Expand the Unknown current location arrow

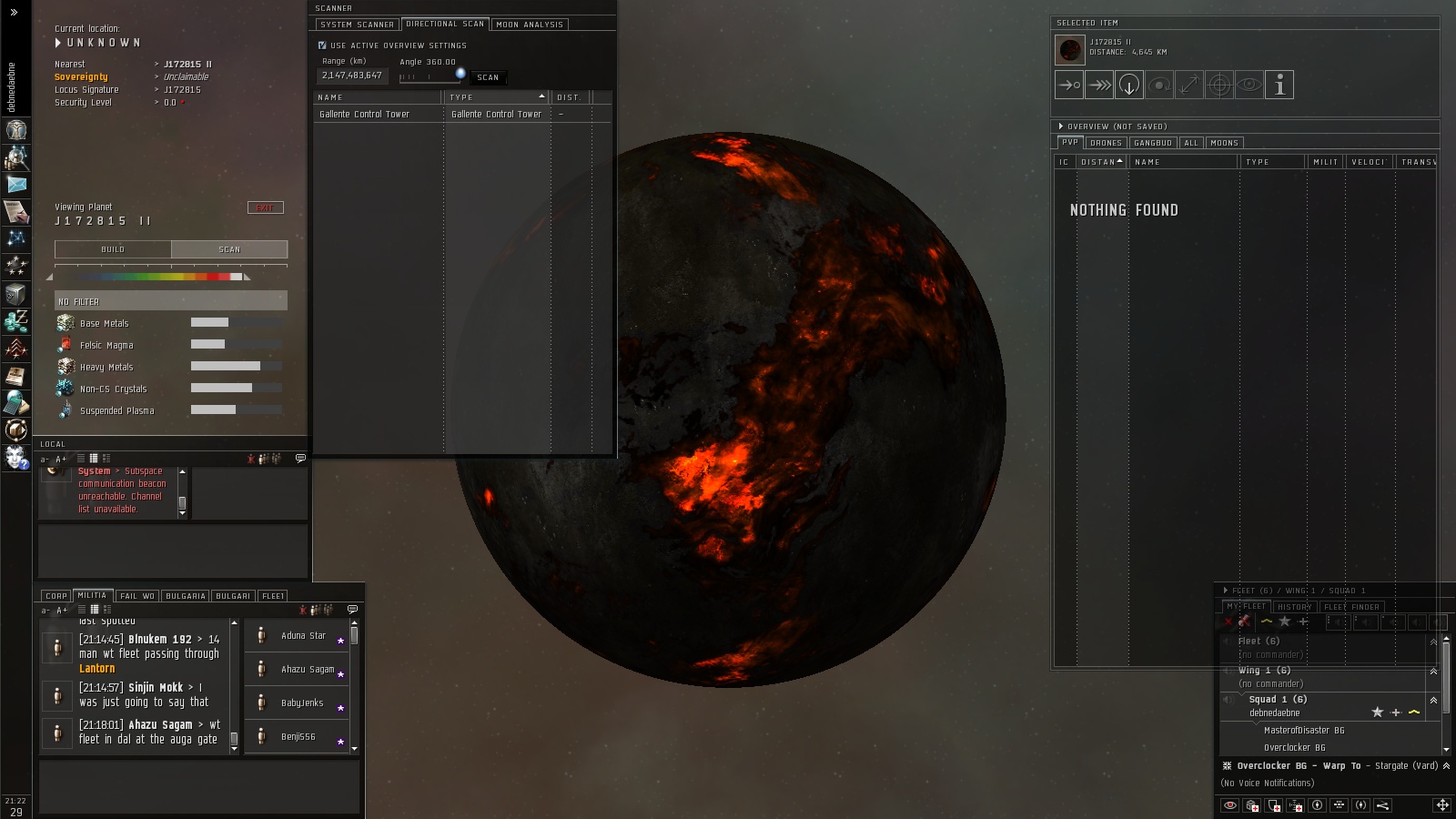click(58, 43)
